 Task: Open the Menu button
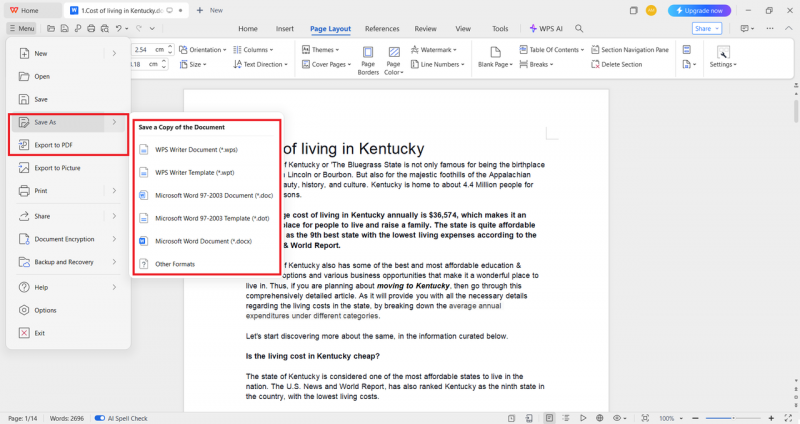(21, 29)
